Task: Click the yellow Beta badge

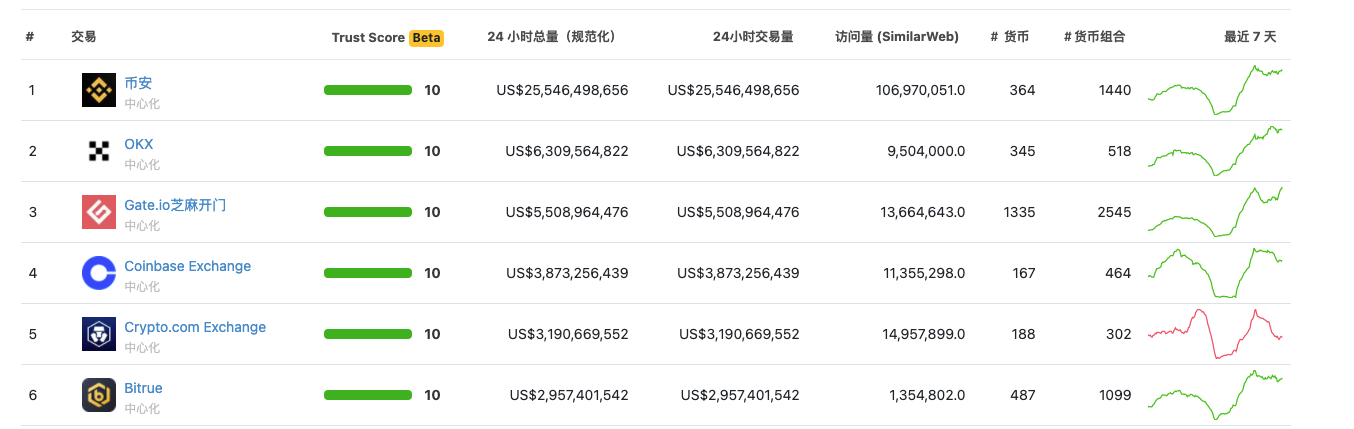Action: coord(426,37)
